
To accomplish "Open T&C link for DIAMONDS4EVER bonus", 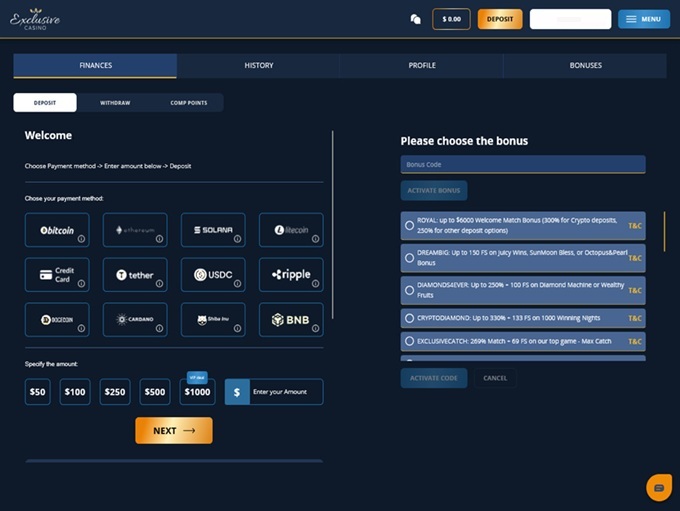I will tap(634, 290).
